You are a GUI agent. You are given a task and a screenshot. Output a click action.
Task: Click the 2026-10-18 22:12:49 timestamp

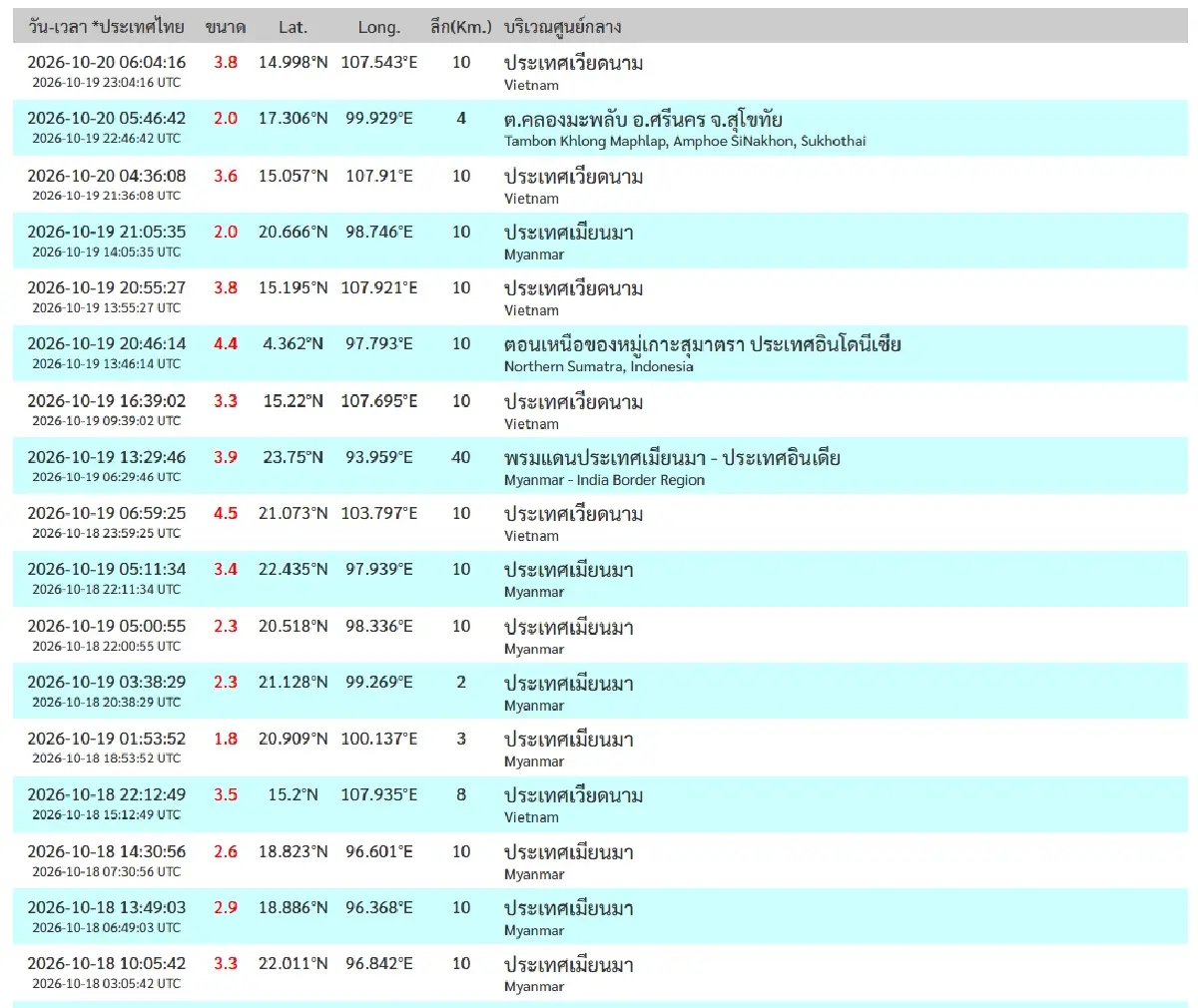[107, 794]
